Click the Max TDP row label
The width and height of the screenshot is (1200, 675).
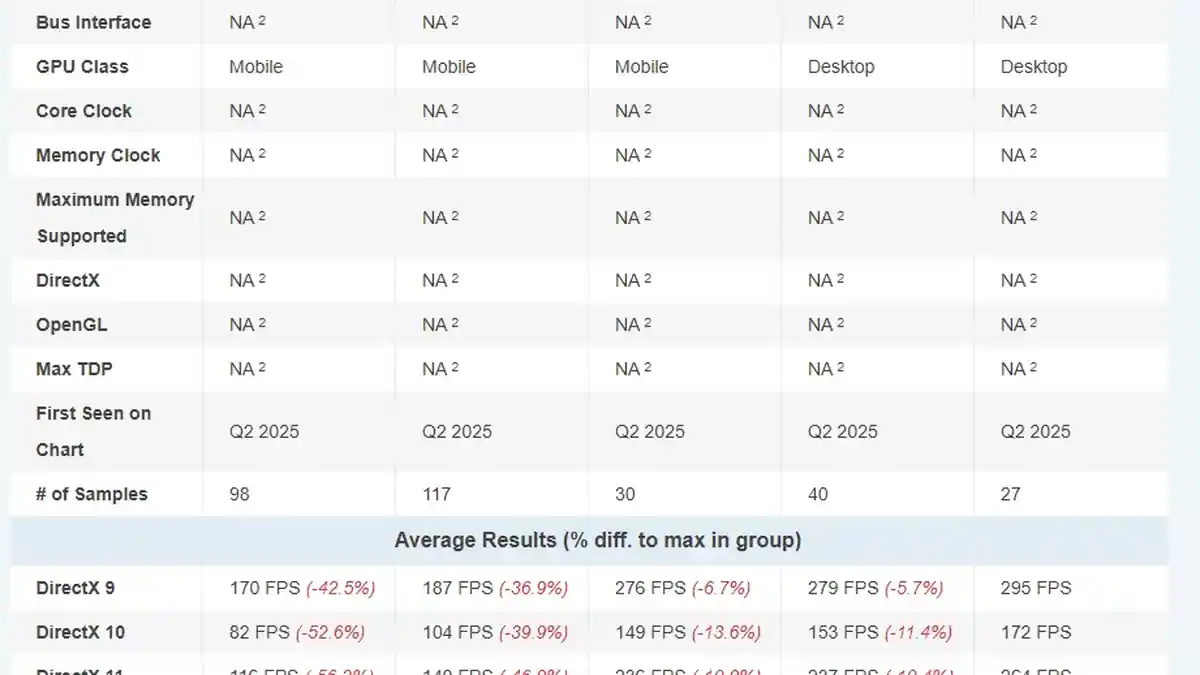(x=74, y=369)
